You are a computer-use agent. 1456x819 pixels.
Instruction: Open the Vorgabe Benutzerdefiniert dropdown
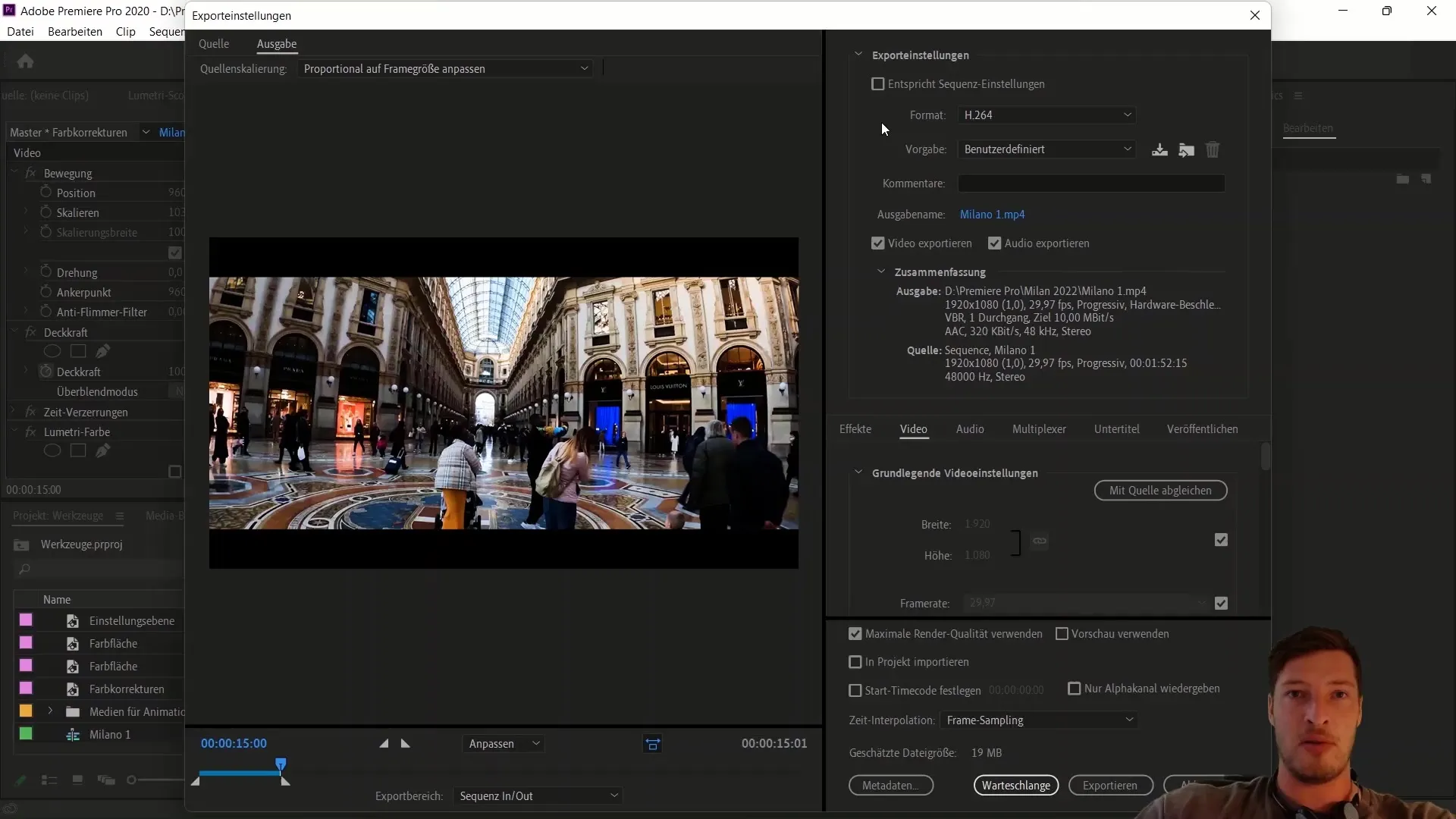pos(1046,149)
